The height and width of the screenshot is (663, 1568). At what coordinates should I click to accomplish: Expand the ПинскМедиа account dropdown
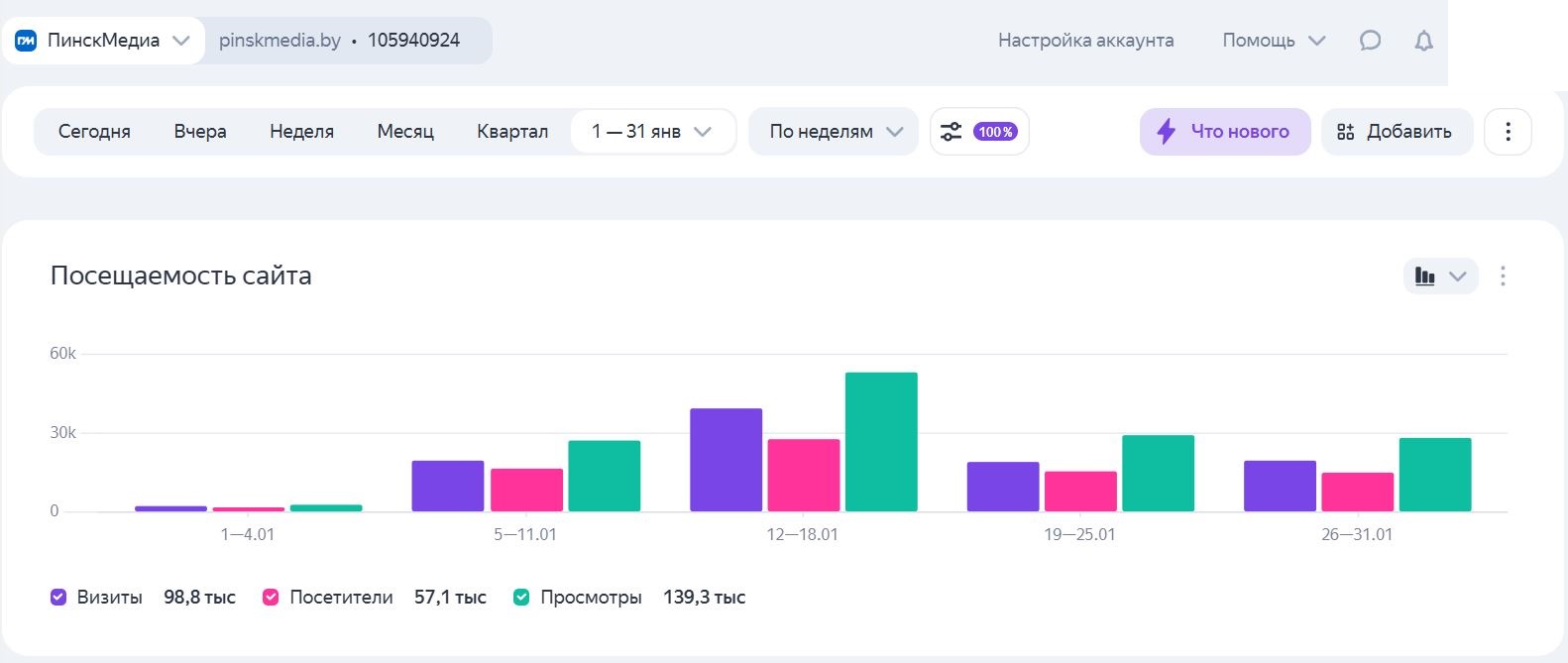180,41
